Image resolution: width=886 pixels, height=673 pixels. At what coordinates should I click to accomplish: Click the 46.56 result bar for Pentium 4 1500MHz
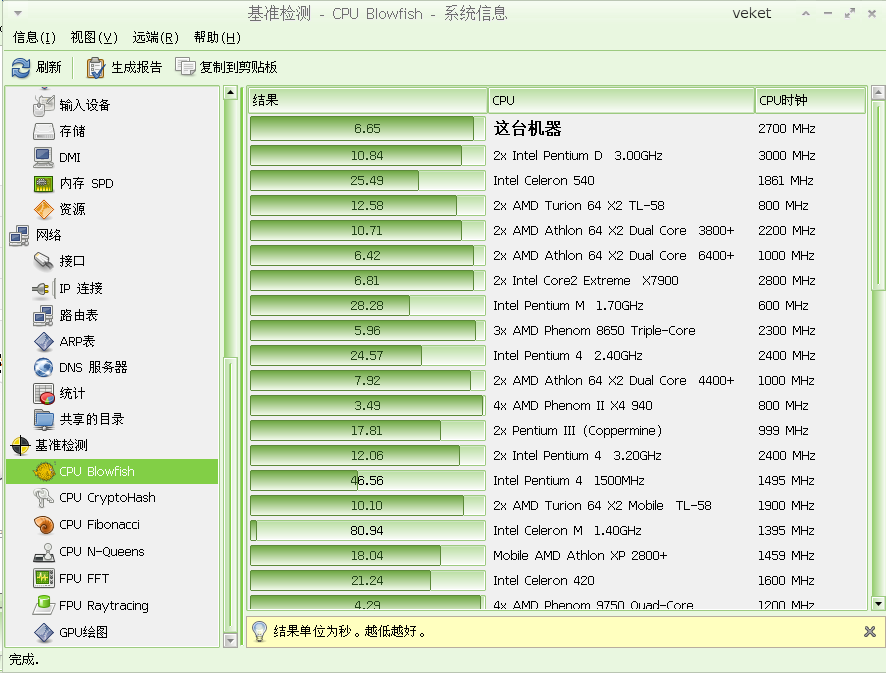(x=367, y=481)
